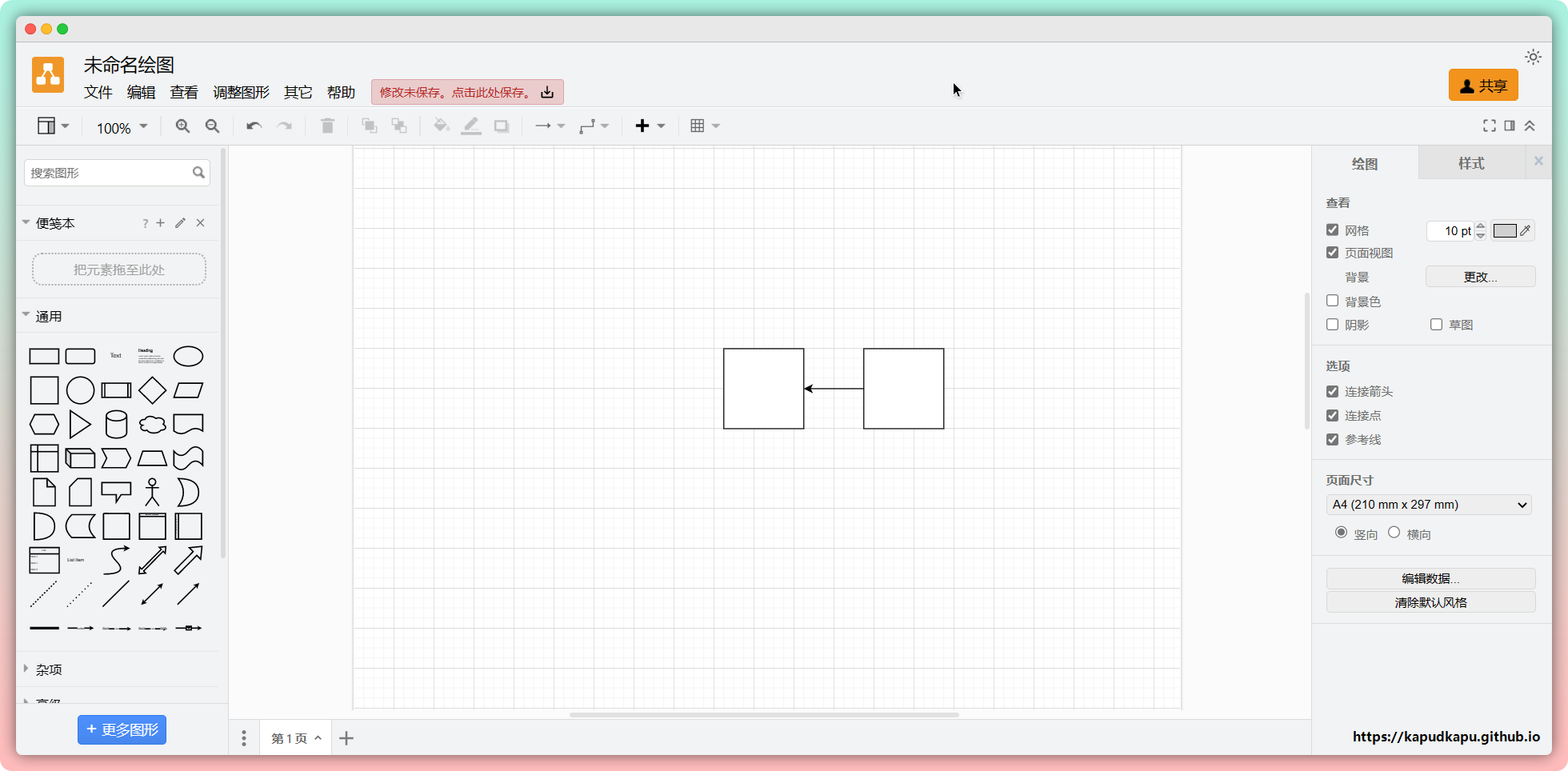Open the A4 page size dropdown
This screenshot has width=1568, height=771.
pyautogui.click(x=1429, y=505)
